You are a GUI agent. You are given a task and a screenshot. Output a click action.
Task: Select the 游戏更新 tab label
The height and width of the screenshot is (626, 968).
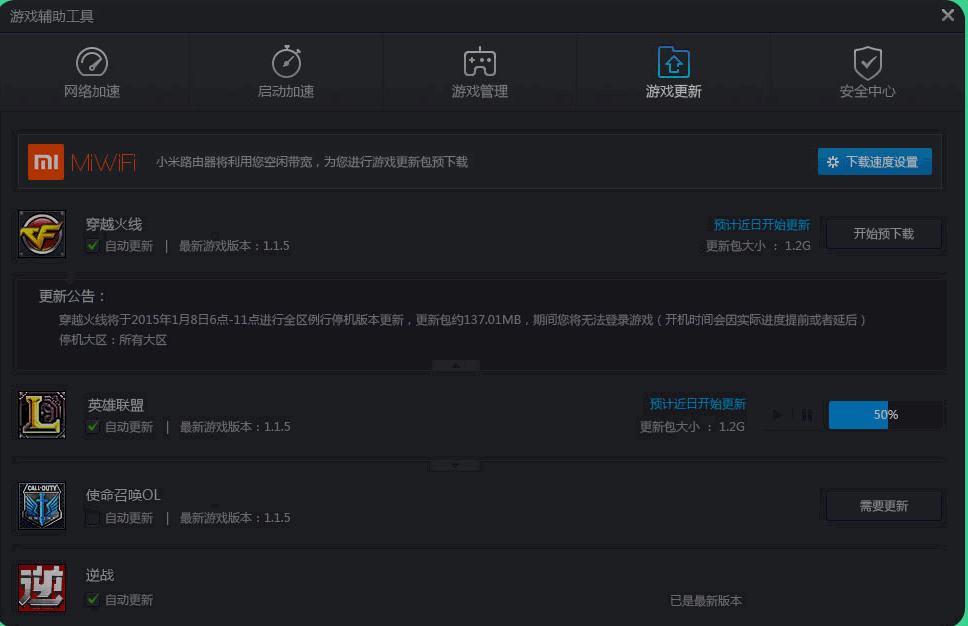[x=674, y=91]
